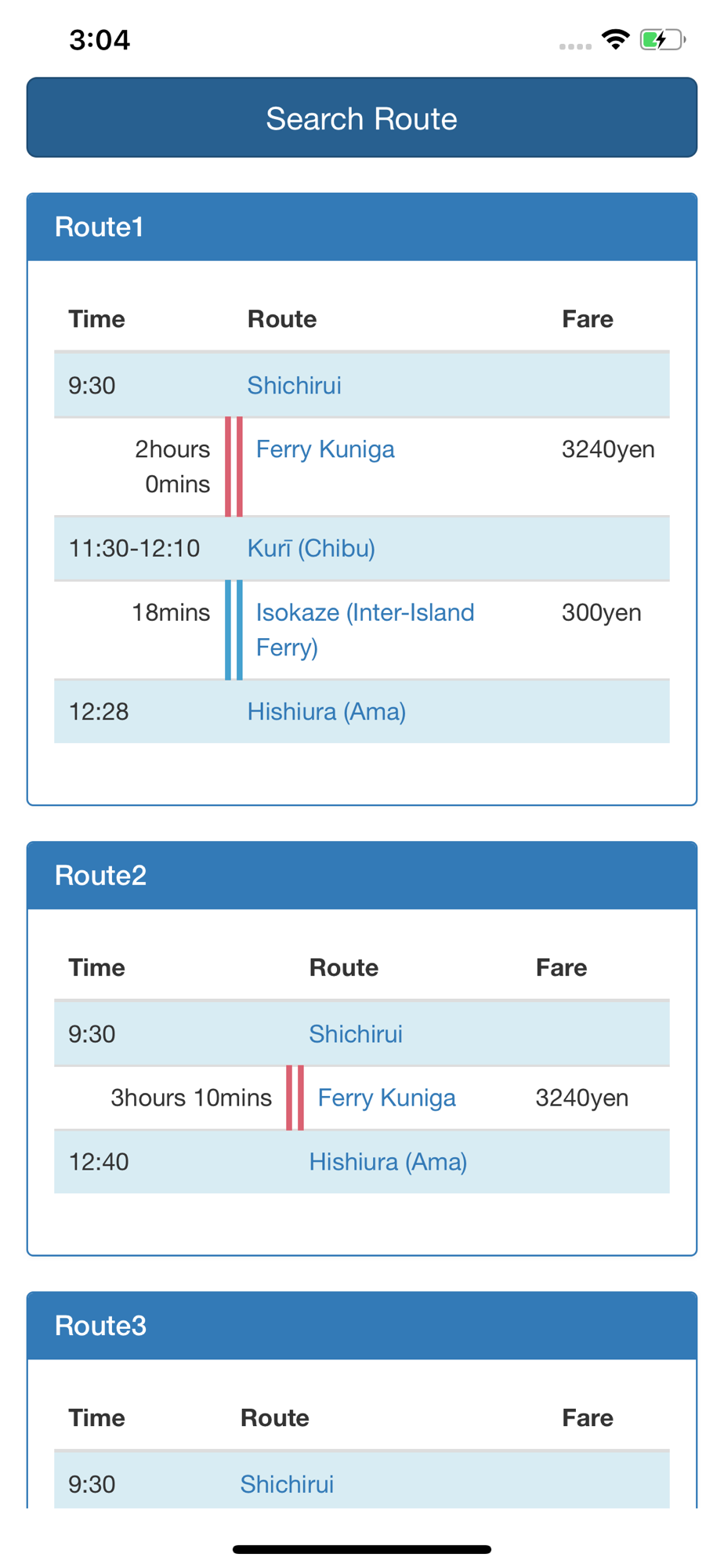Tap the home indicator bar
The image size is (724, 1568).
click(x=361, y=1548)
